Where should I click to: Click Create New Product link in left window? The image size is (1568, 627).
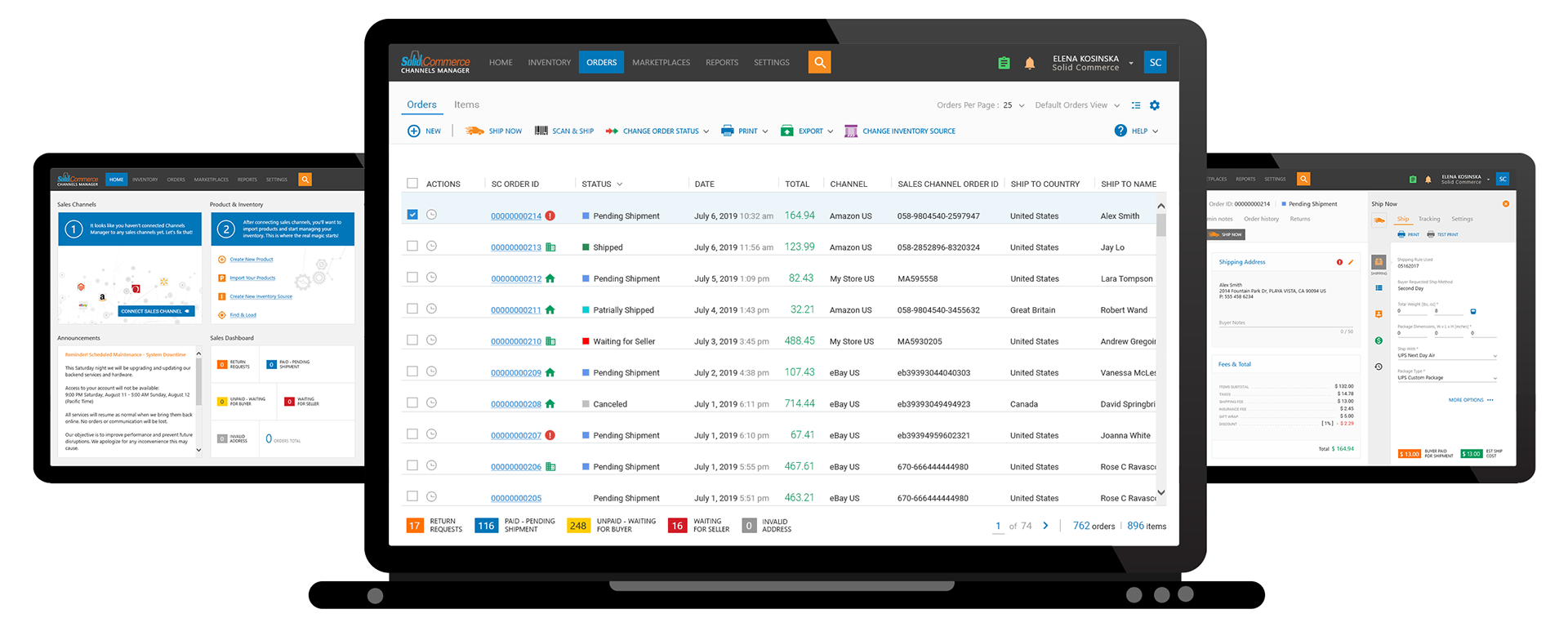point(252,260)
